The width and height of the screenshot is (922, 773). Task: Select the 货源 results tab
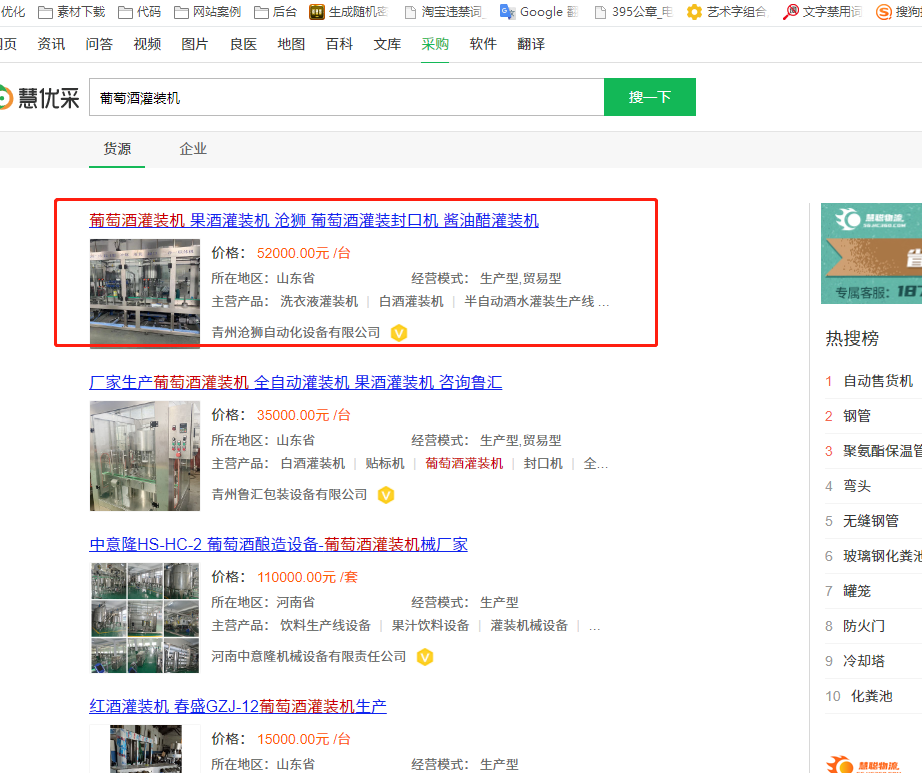pyautogui.click(x=117, y=149)
